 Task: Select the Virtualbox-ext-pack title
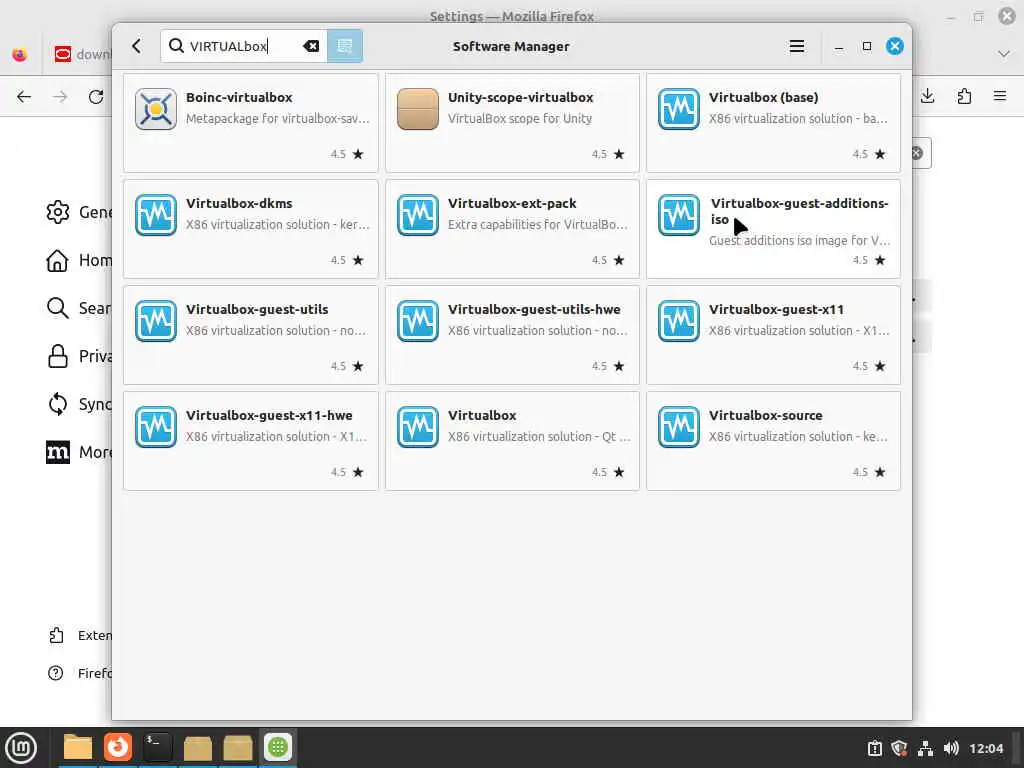[512, 203]
